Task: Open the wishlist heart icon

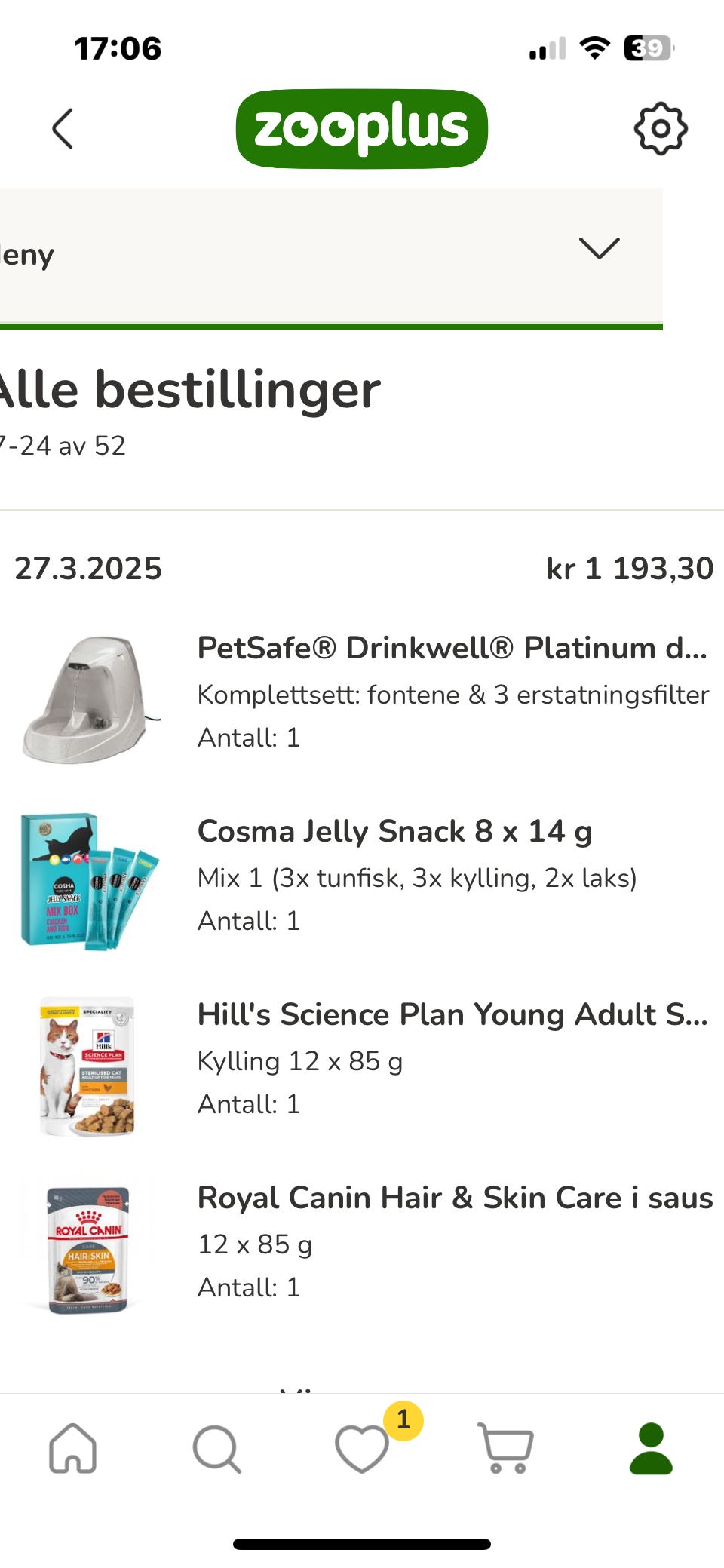Action: coord(362,1448)
